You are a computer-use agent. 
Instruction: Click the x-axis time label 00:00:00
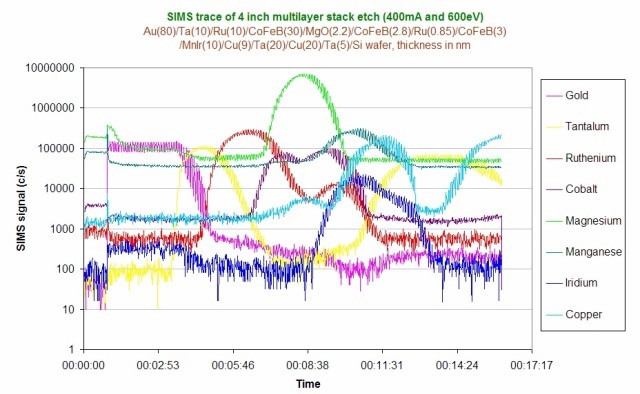coord(83,365)
